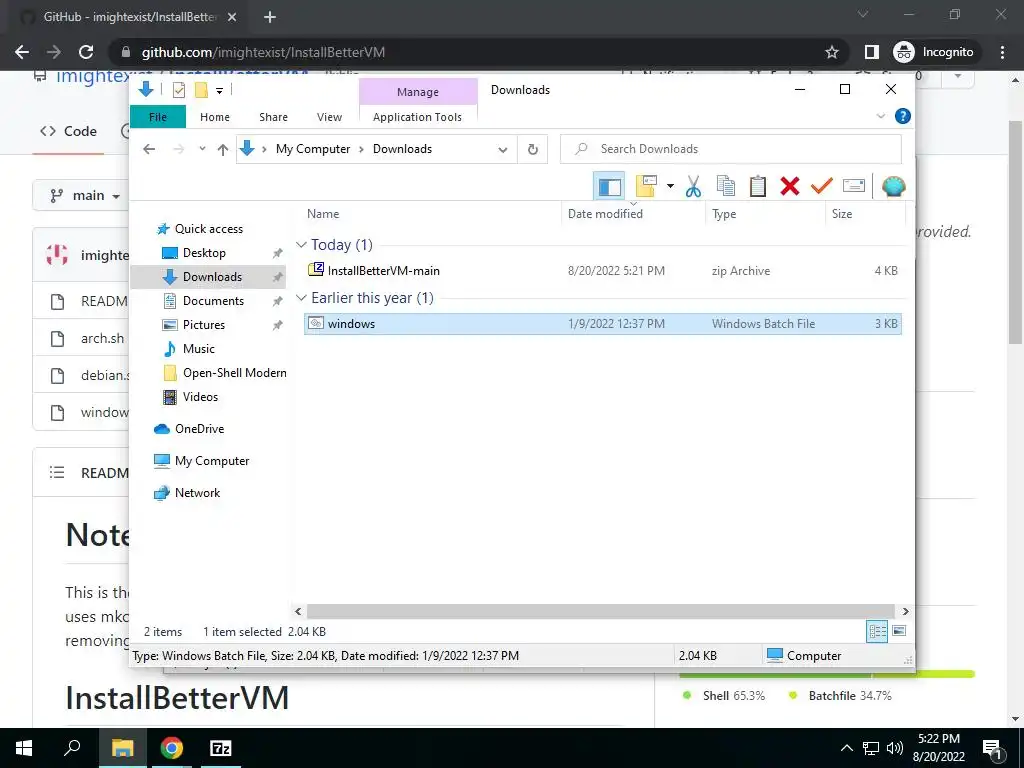Click the new folder icon in title bar
Image resolution: width=1024 pixels, height=768 pixels.
[201, 90]
